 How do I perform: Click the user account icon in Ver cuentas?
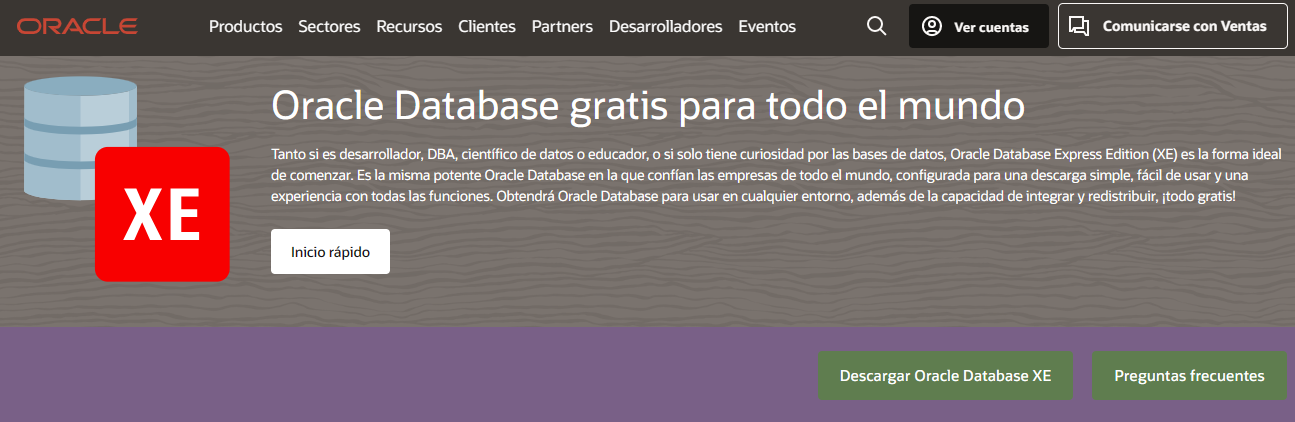(932, 26)
